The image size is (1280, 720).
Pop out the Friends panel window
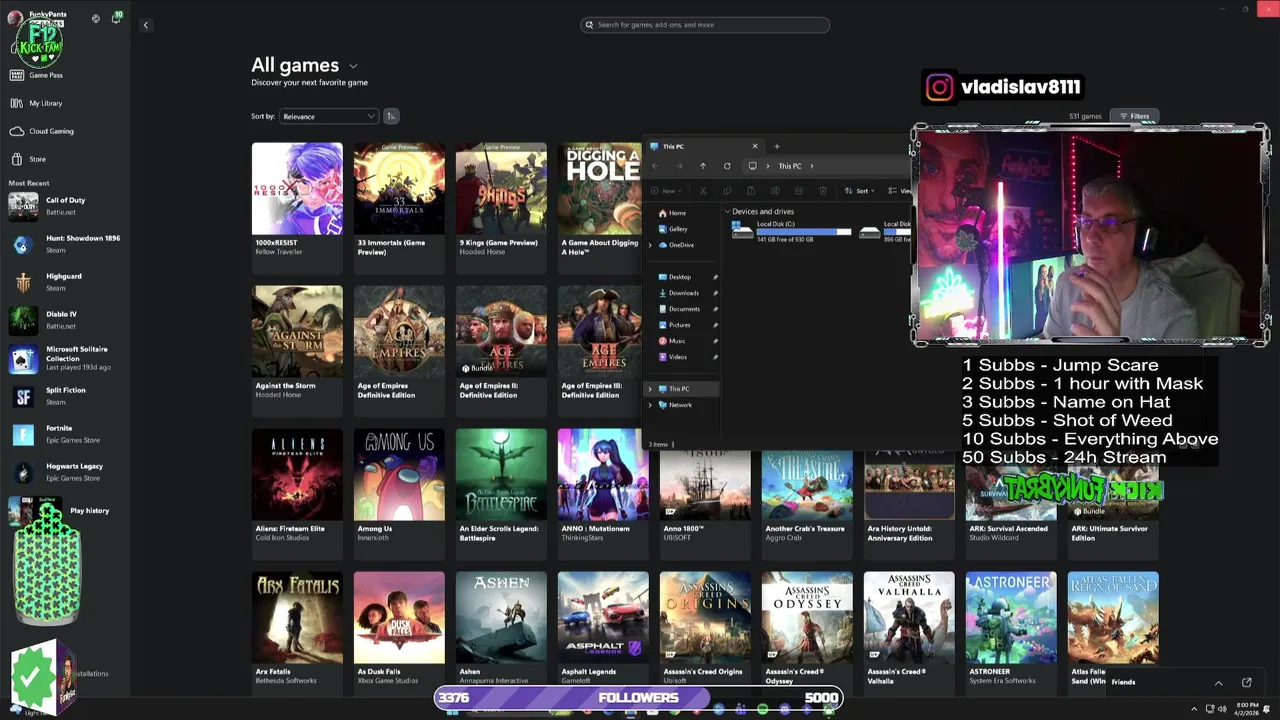click(x=1247, y=683)
